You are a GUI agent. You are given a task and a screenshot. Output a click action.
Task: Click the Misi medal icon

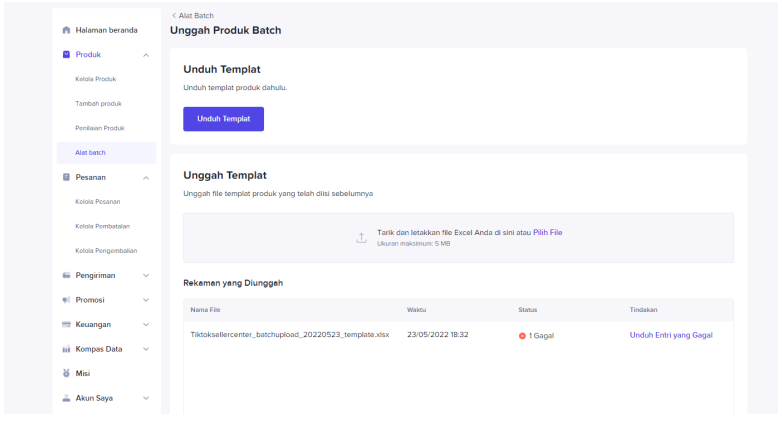coord(66,373)
